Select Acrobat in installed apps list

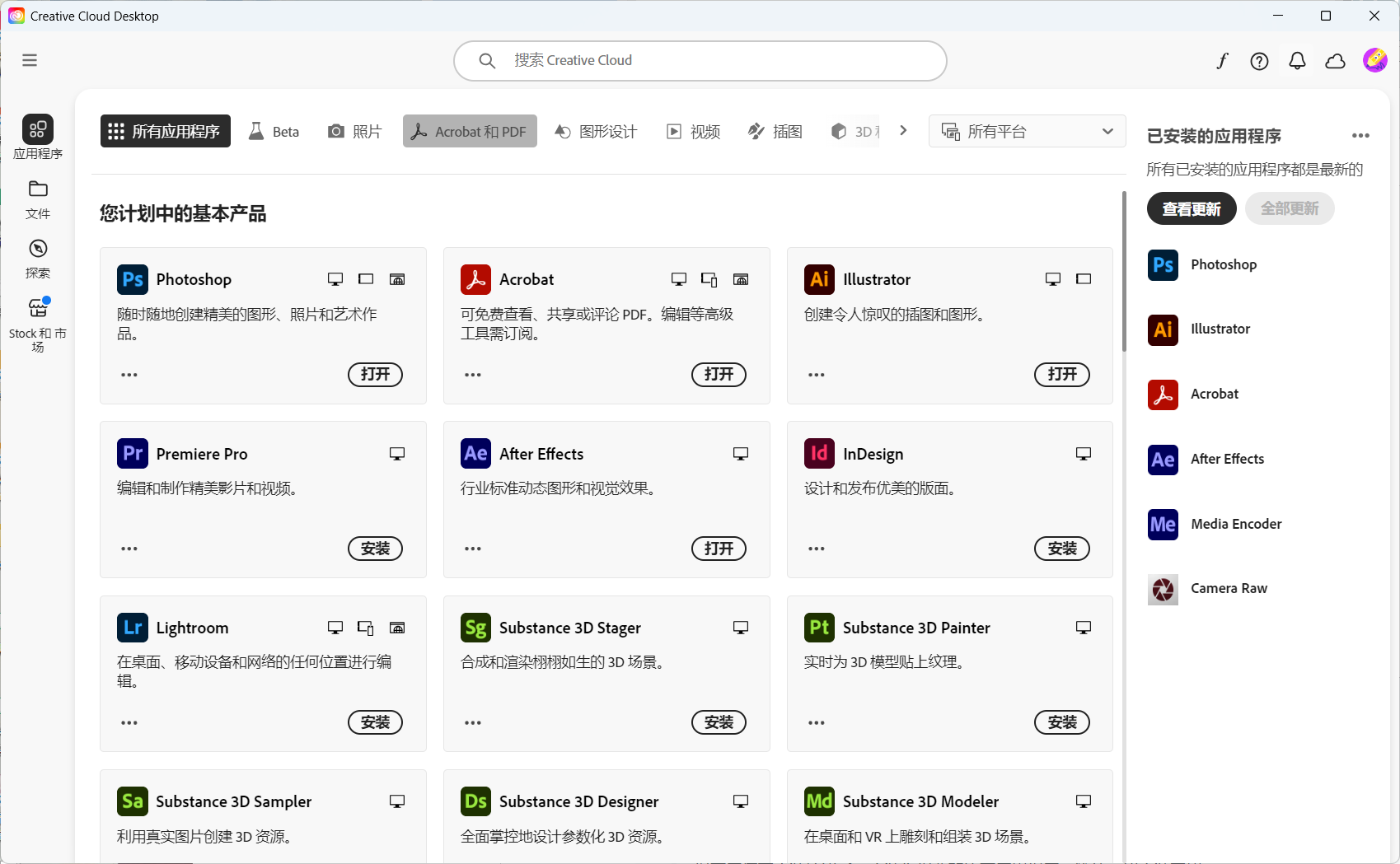pyautogui.click(x=1194, y=395)
